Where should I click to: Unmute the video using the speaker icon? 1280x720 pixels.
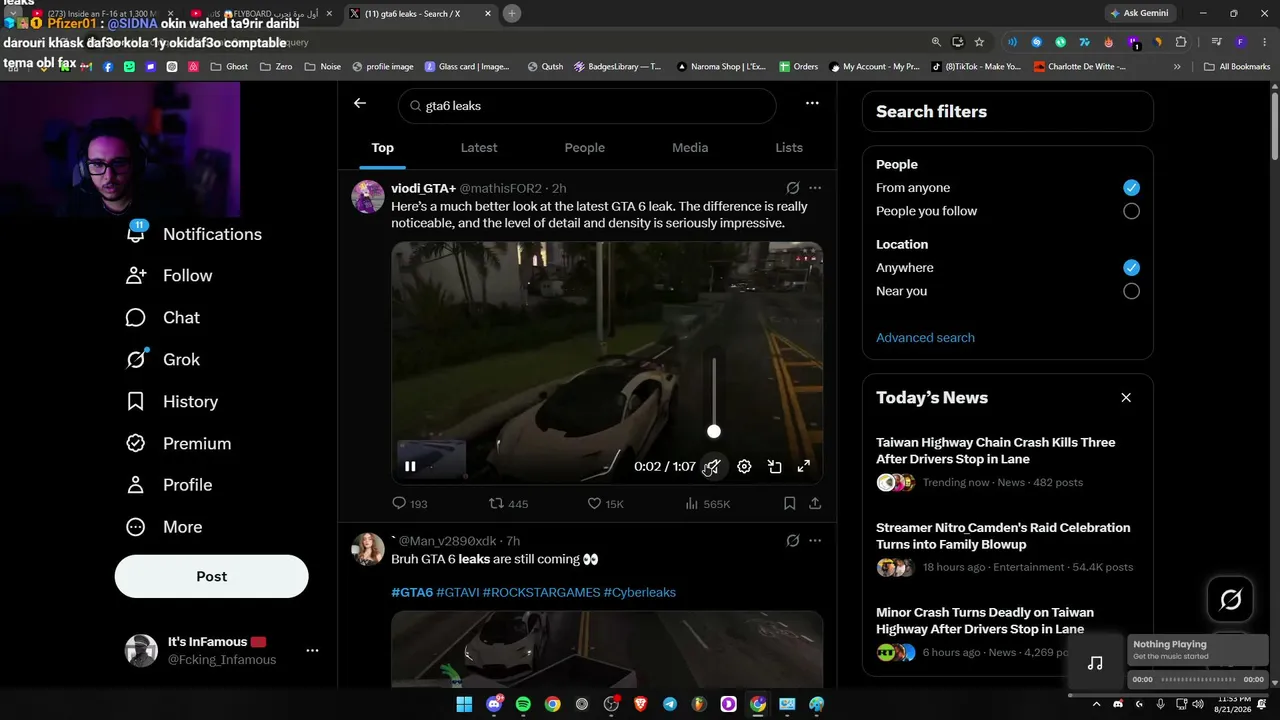pyautogui.click(x=713, y=466)
